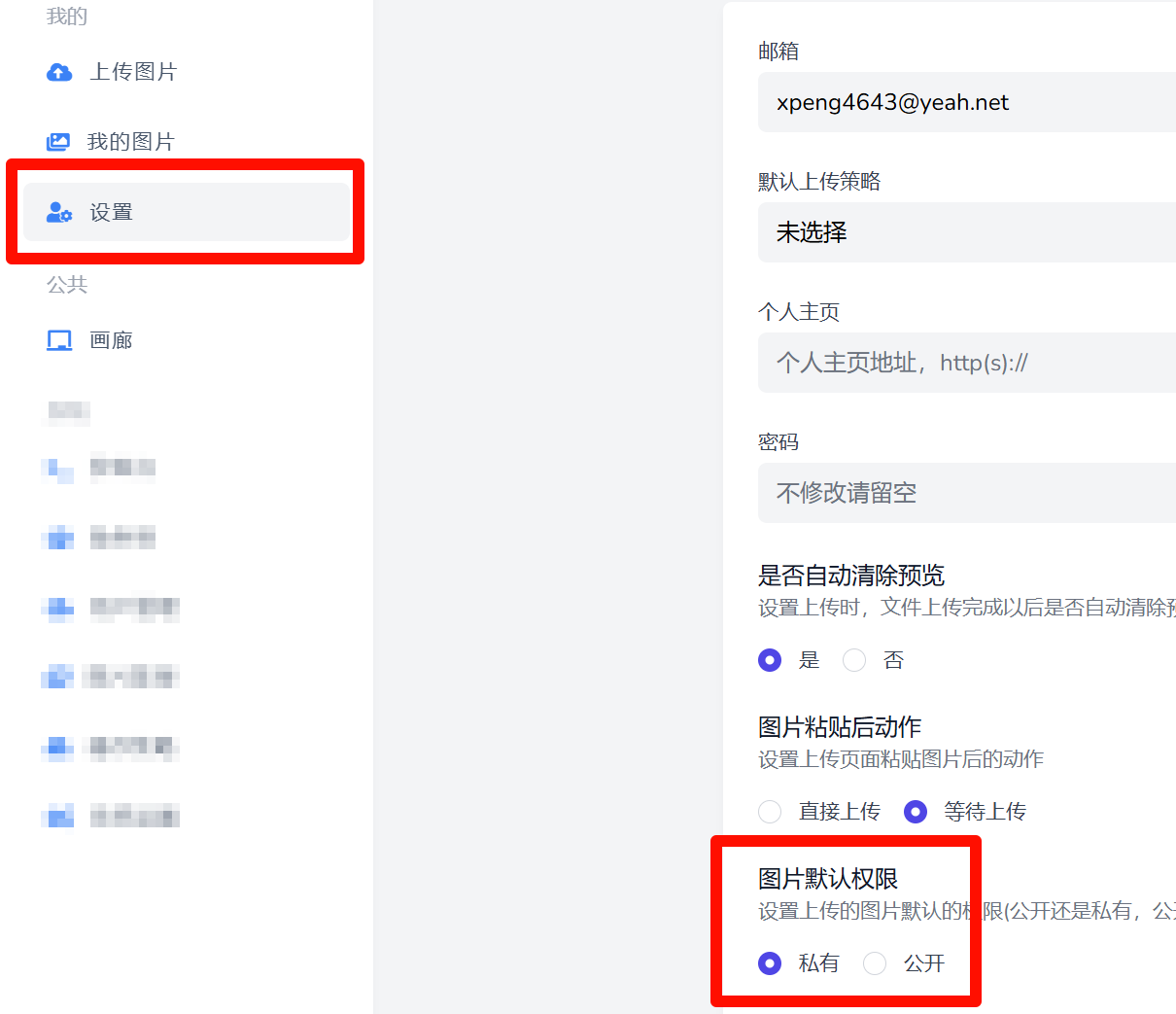
Task: Open the 上传图片 page from the sidebar
Action: 133,72
